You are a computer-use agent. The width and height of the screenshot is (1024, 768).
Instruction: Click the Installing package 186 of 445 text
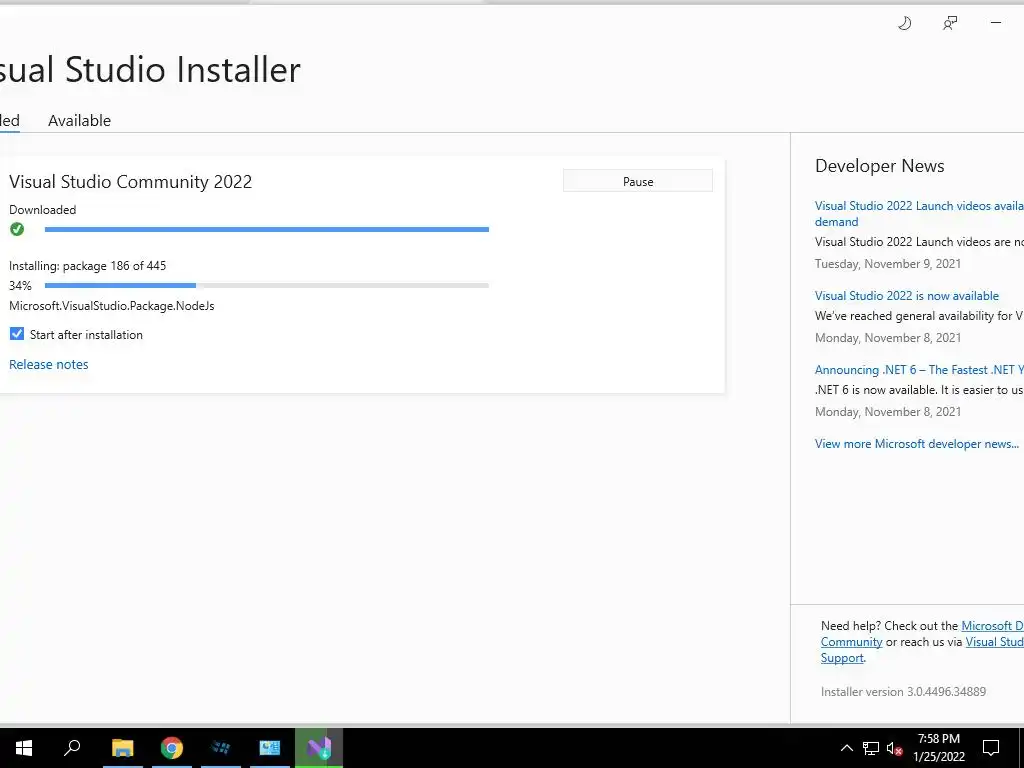click(x=88, y=266)
